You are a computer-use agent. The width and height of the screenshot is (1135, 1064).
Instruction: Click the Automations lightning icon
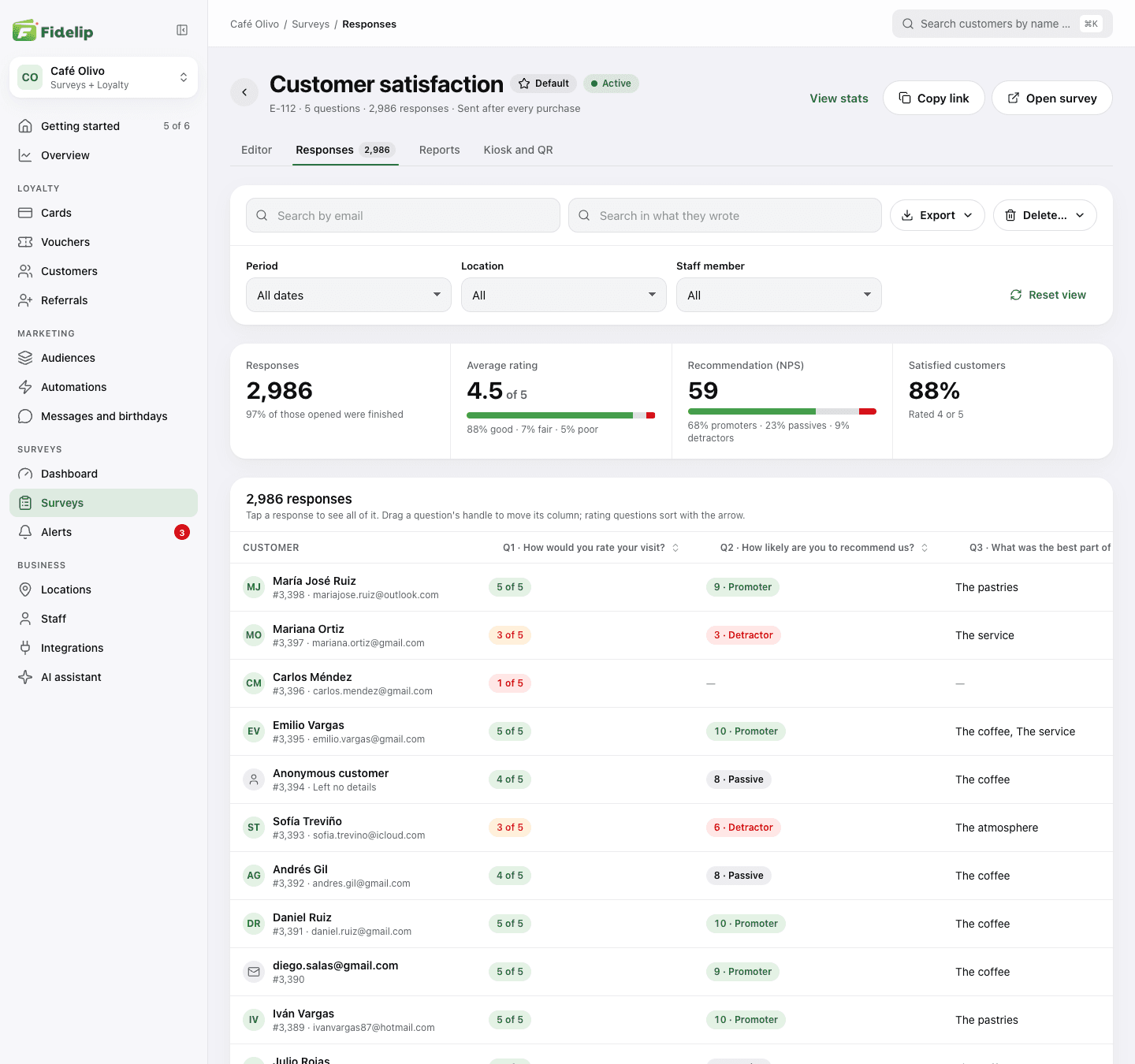(25, 387)
